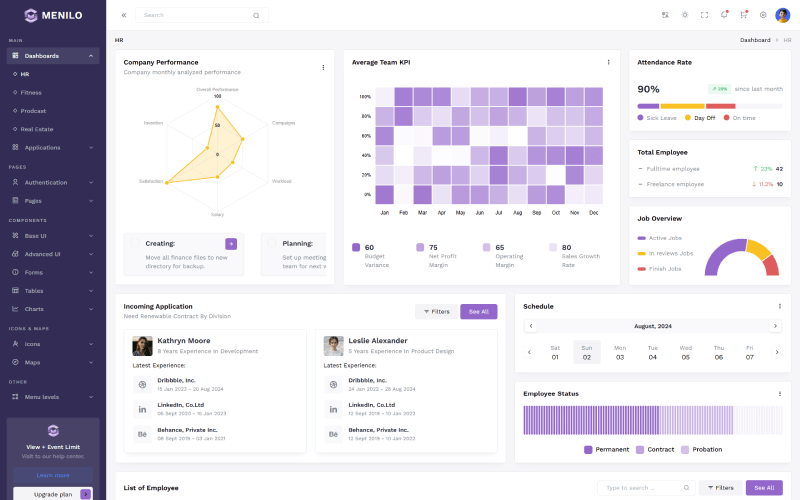Click the Budget Variance purple legend swatch

click(x=356, y=247)
